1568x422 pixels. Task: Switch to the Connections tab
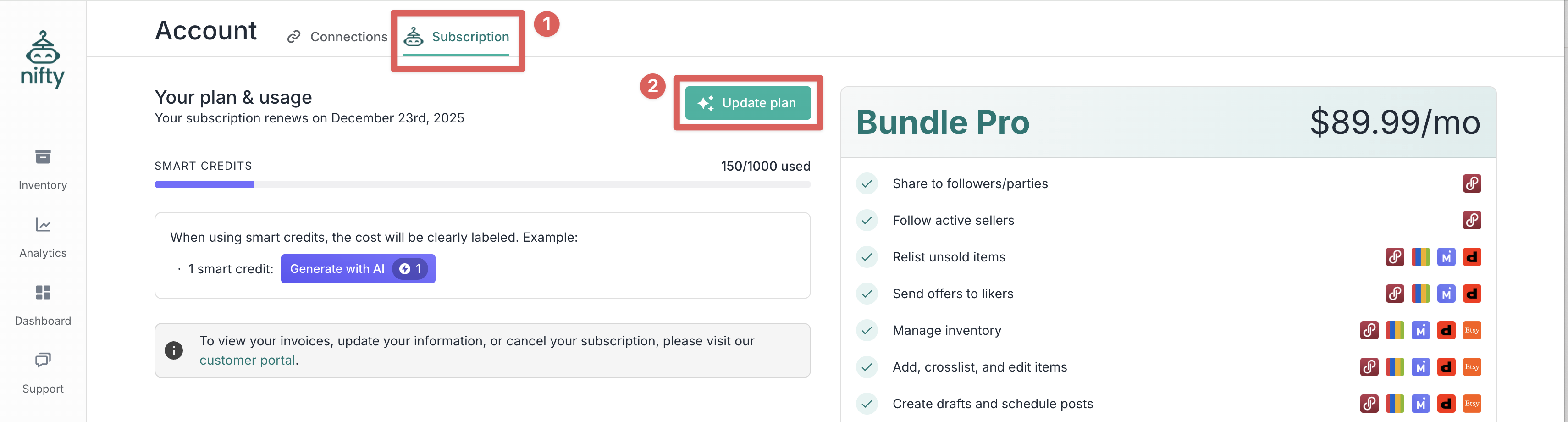pyautogui.click(x=337, y=37)
